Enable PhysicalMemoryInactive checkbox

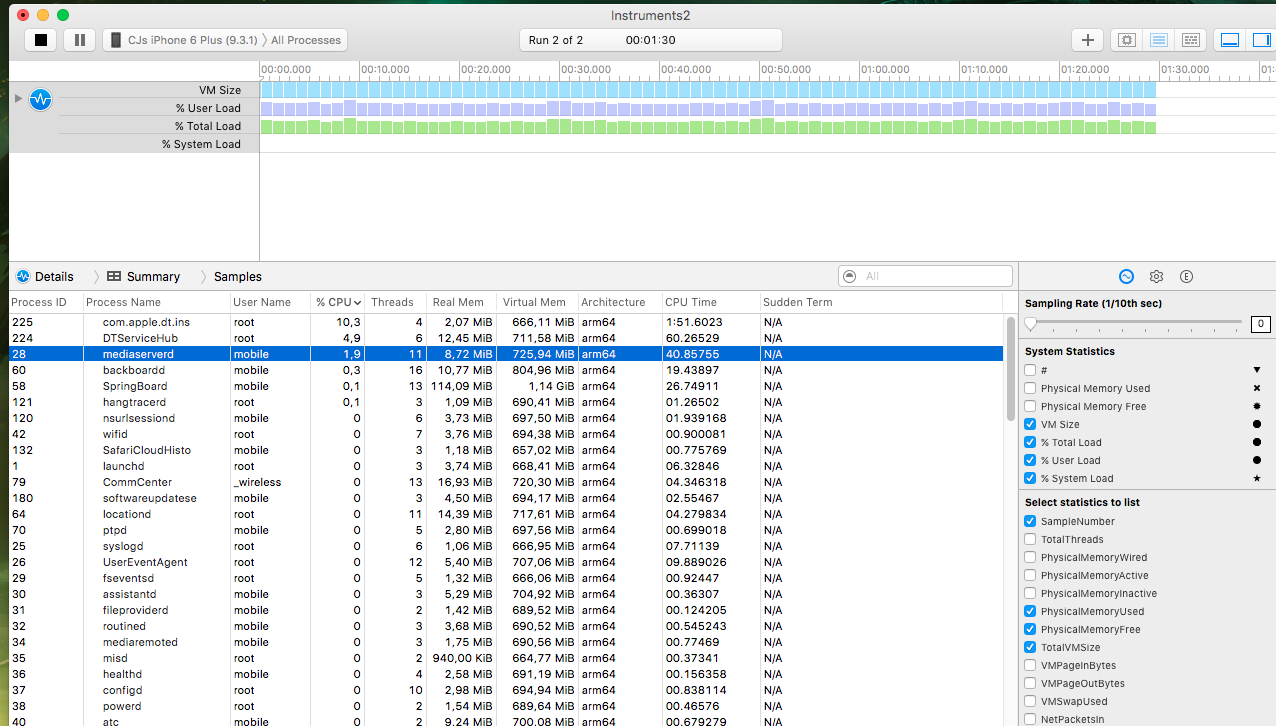point(1030,593)
